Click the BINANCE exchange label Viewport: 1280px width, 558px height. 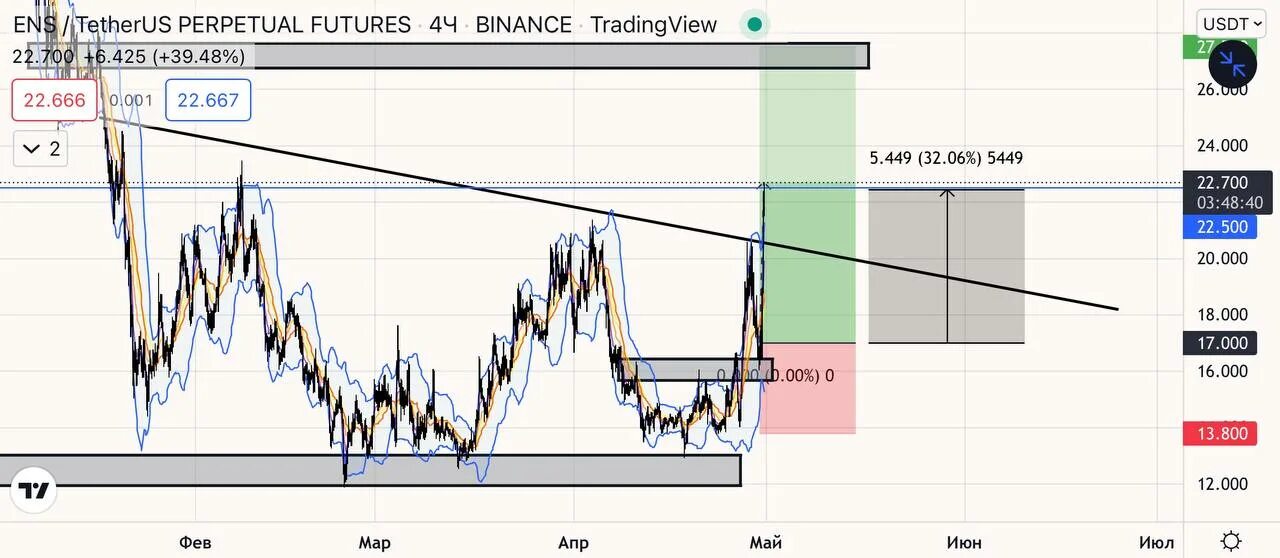[523, 25]
